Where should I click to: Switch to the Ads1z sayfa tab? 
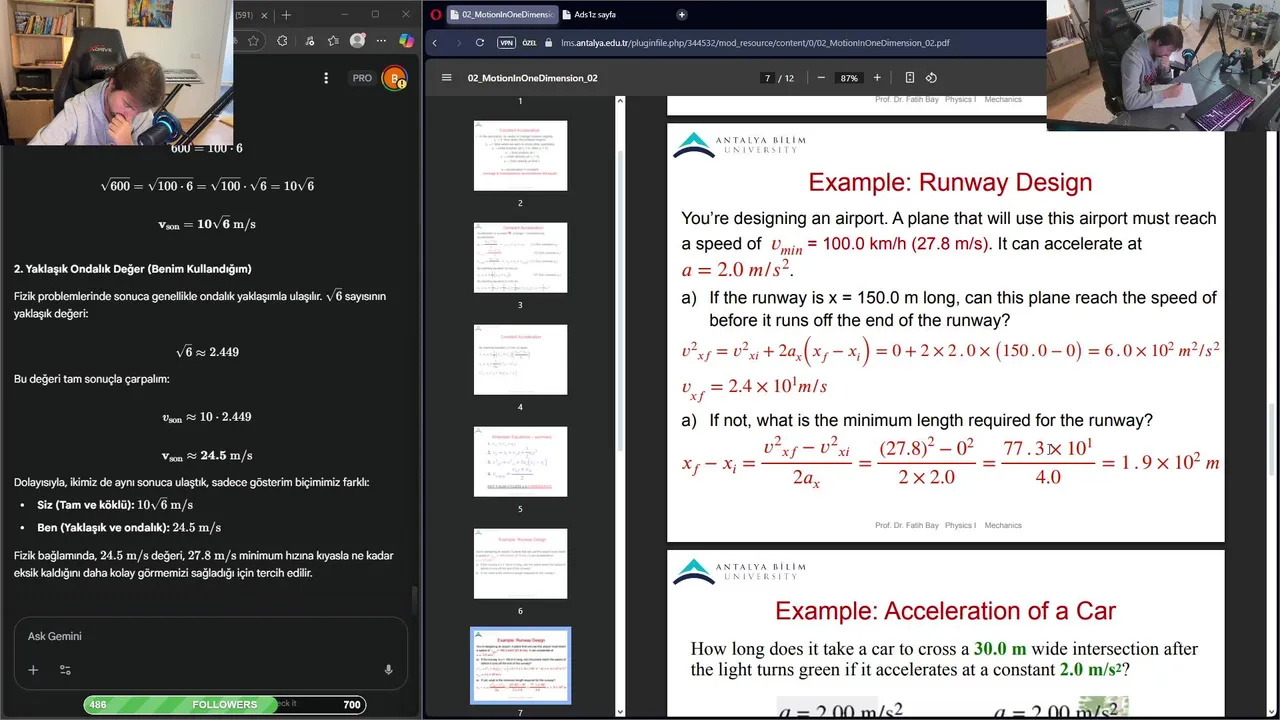pyautogui.click(x=595, y=15)
